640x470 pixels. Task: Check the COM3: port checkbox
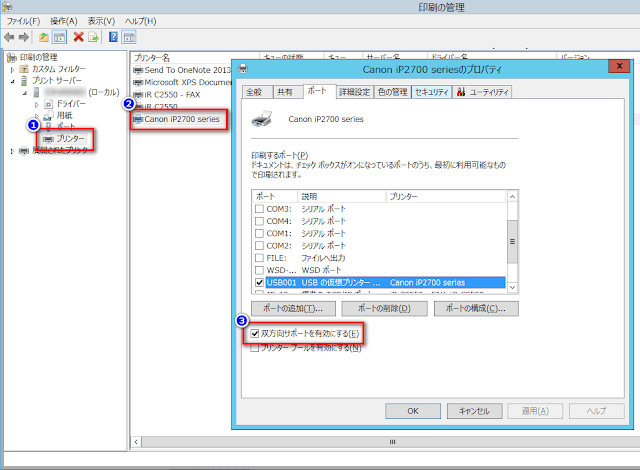coord(259,209)
